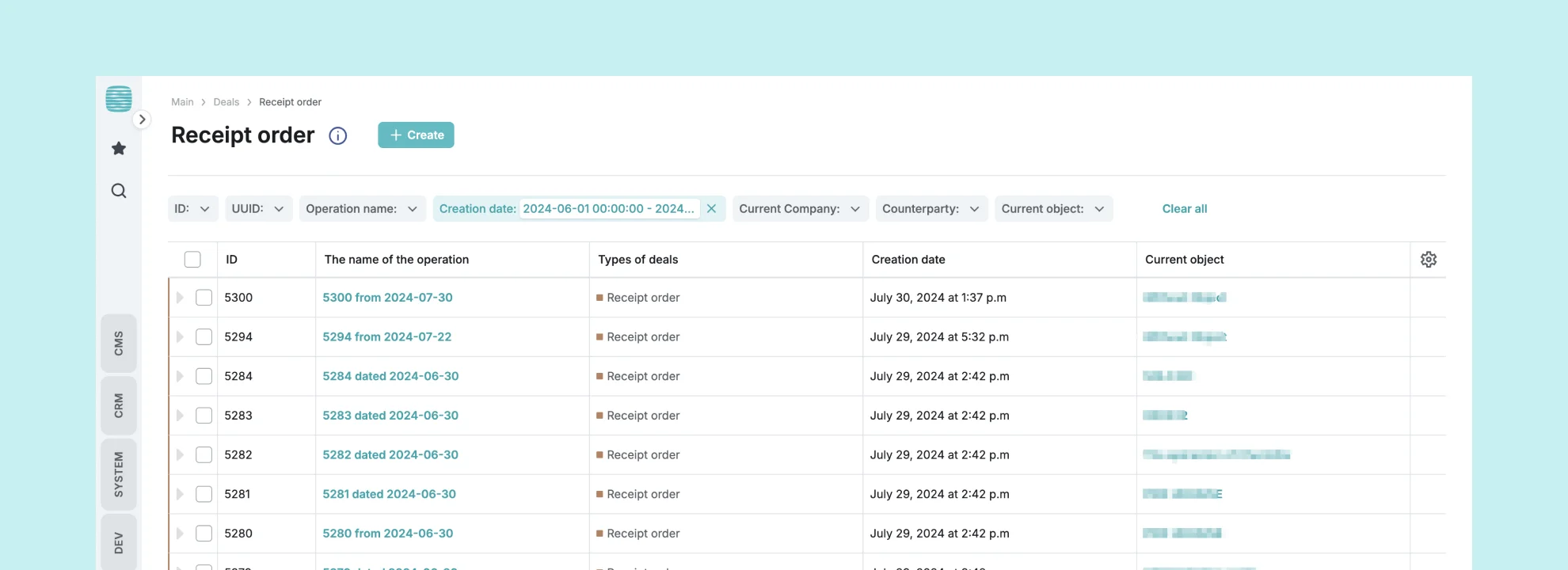Go to Deals in the breadcrumb
Viewport: 1568px width, 570px height.
coord(226,102)
